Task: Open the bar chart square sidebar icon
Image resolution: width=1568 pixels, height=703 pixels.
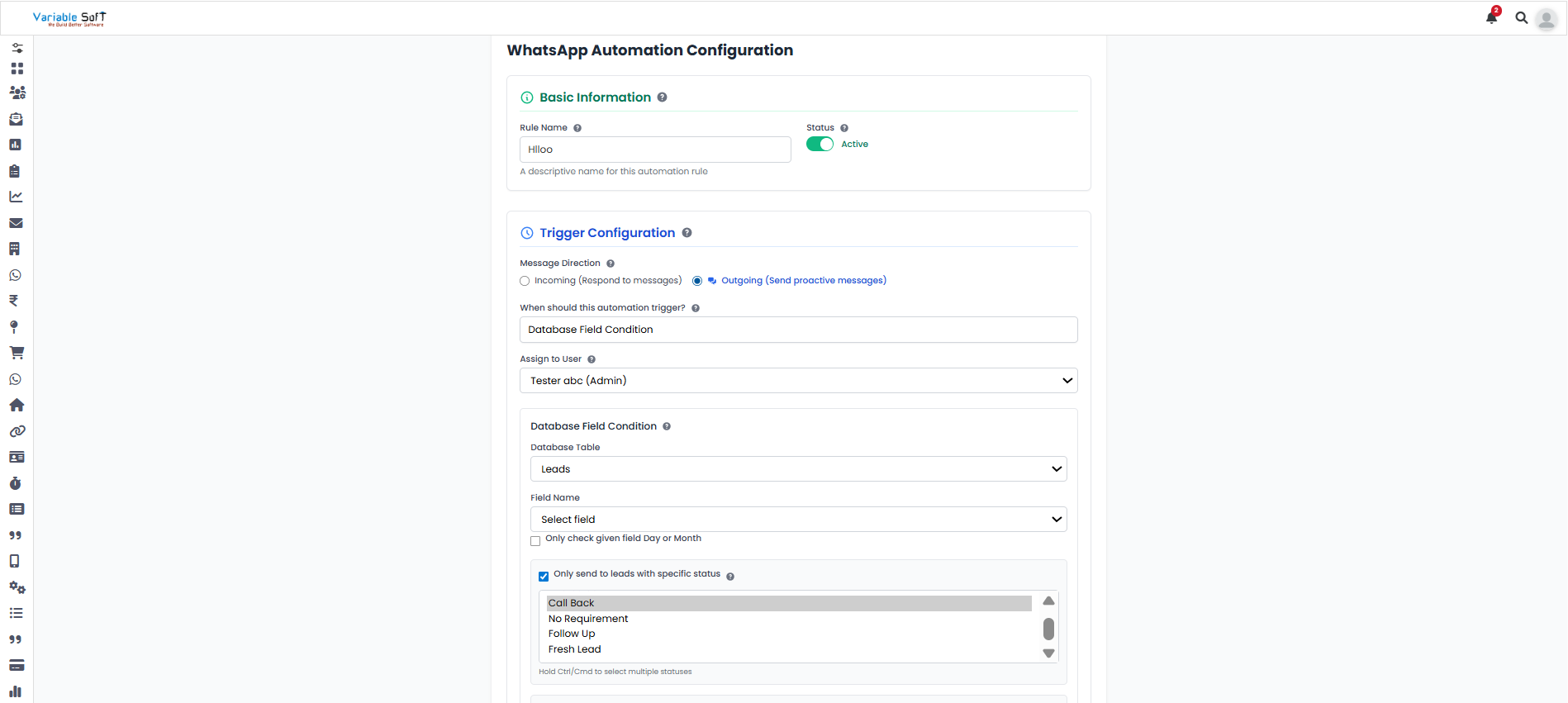Action: tap(15, 145)
